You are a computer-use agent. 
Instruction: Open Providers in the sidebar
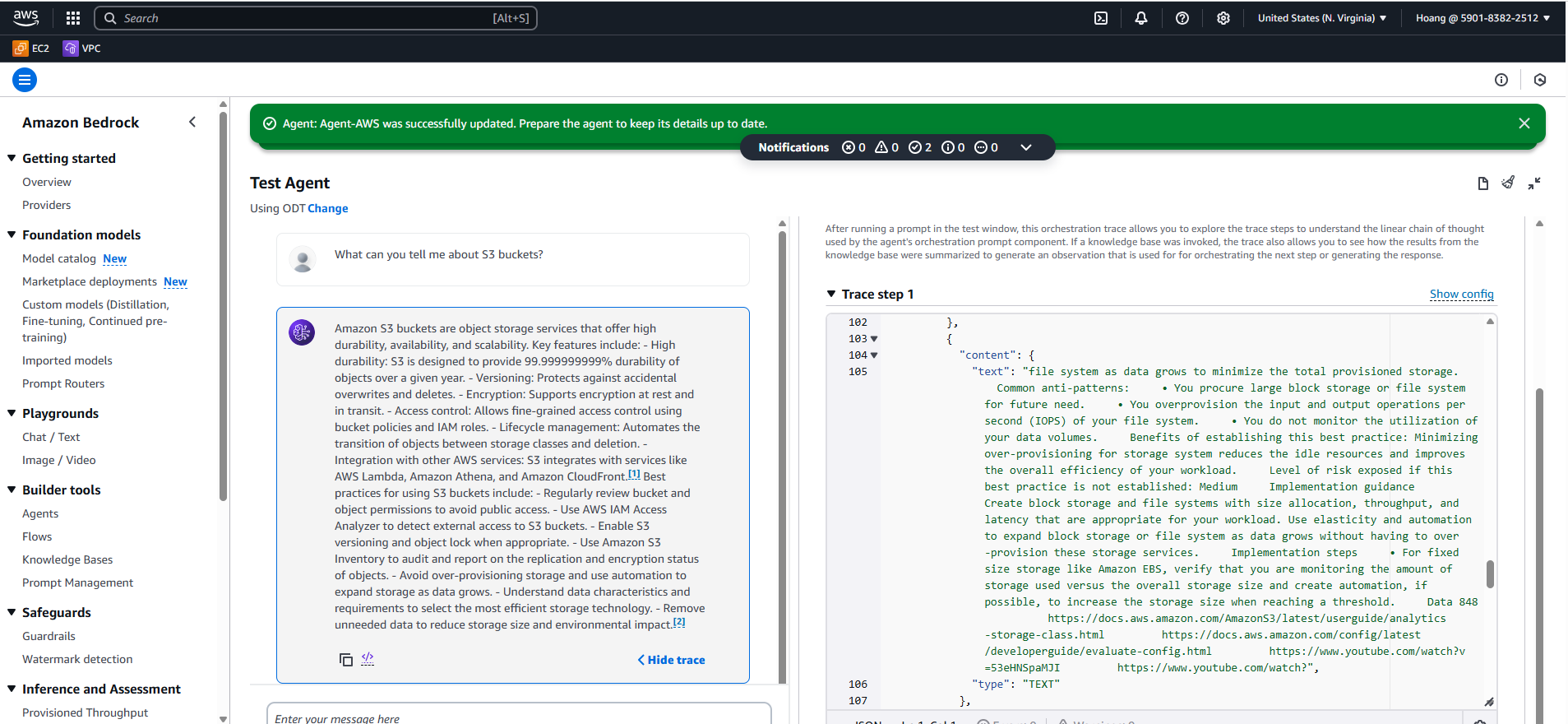(46, 205)
